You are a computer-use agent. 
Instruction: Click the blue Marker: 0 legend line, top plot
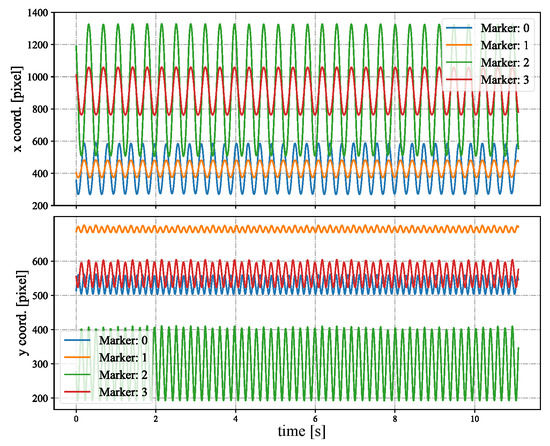click(459, 28)
